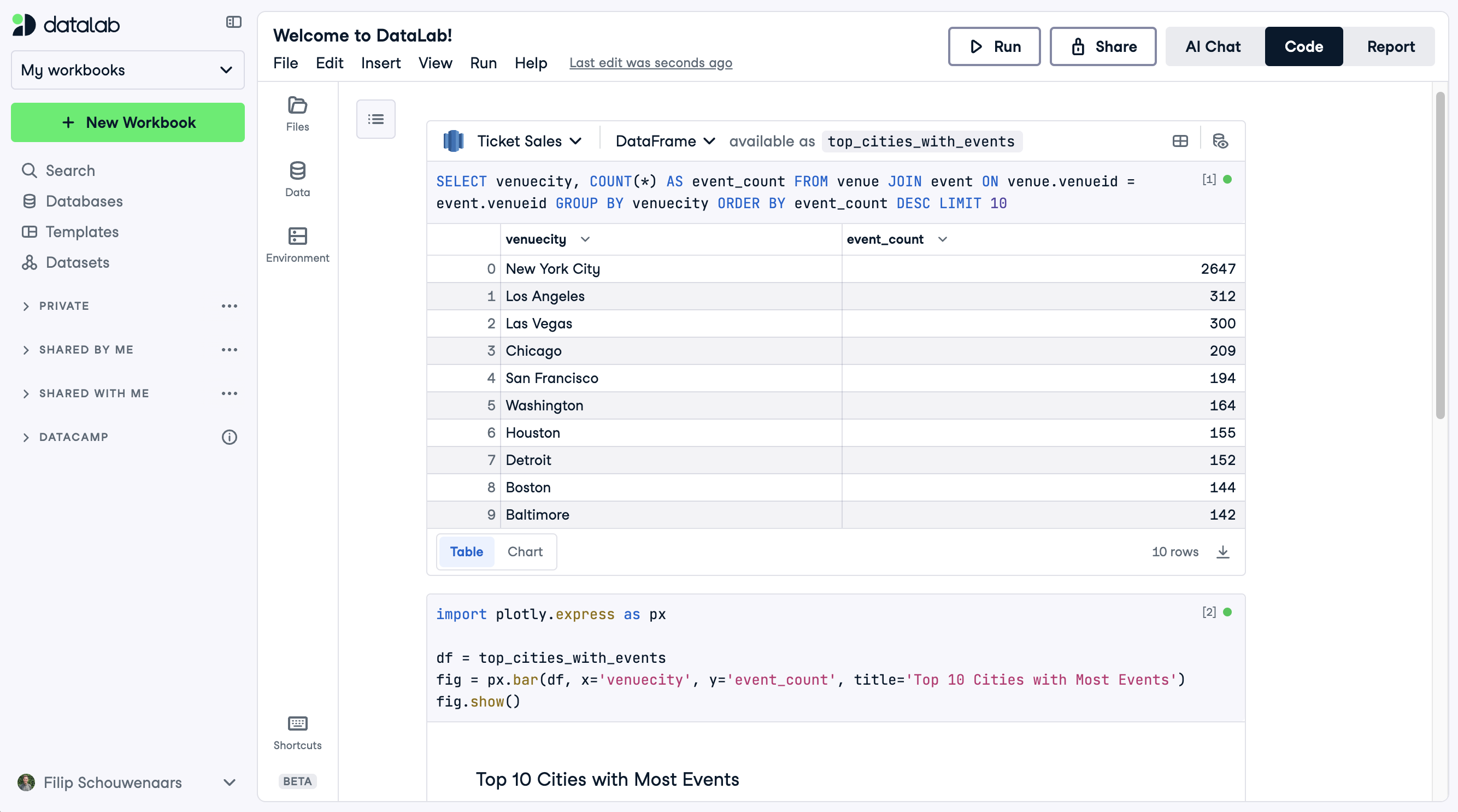1458x812 pixels.
Task: Click the notebook vertical scrollbar
Action: [x=1440, y=255]
